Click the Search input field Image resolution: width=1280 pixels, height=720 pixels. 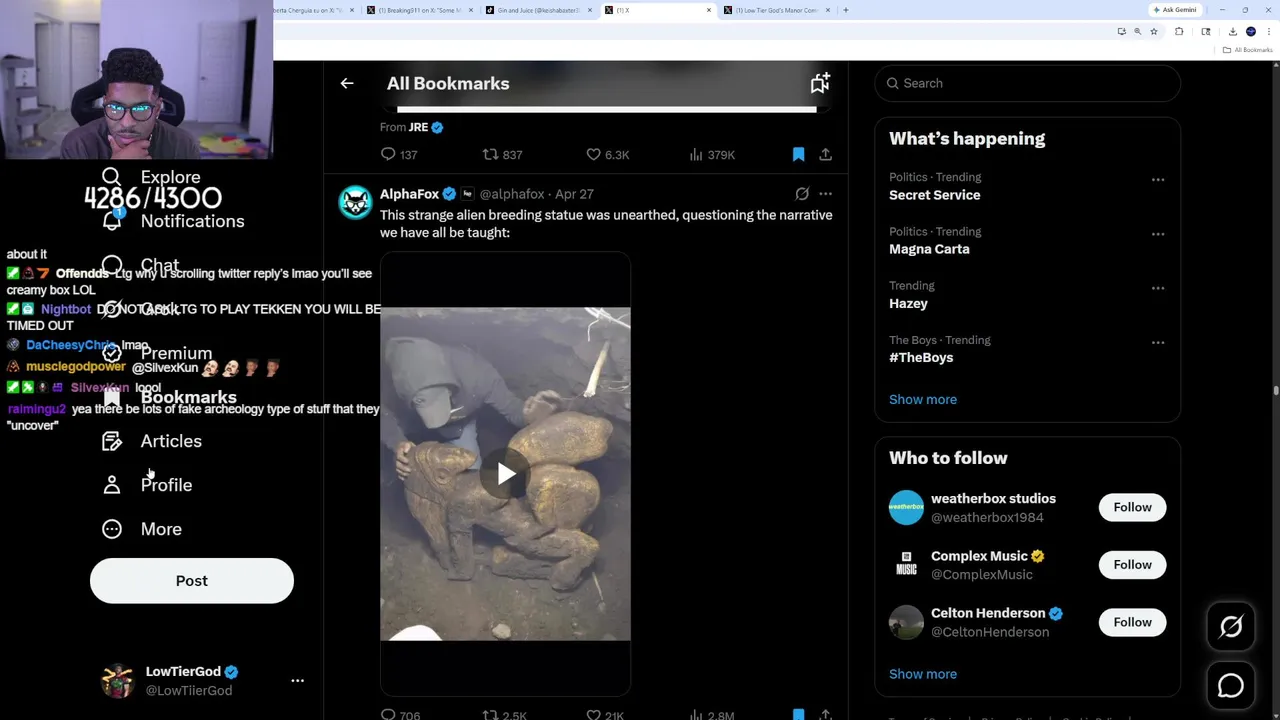(x=1027, y=83)
